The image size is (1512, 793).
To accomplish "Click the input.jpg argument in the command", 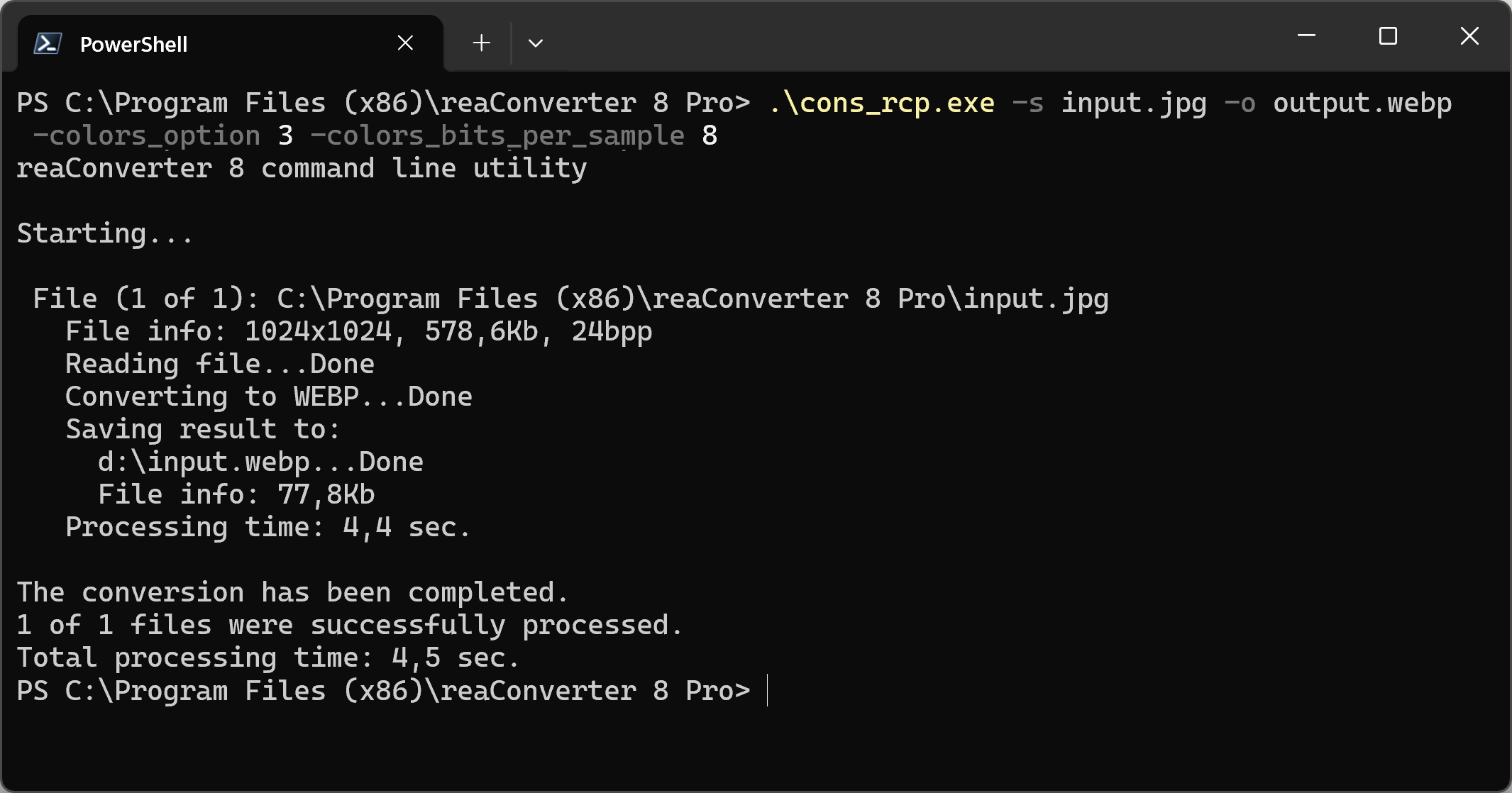I will point(1133,104).
